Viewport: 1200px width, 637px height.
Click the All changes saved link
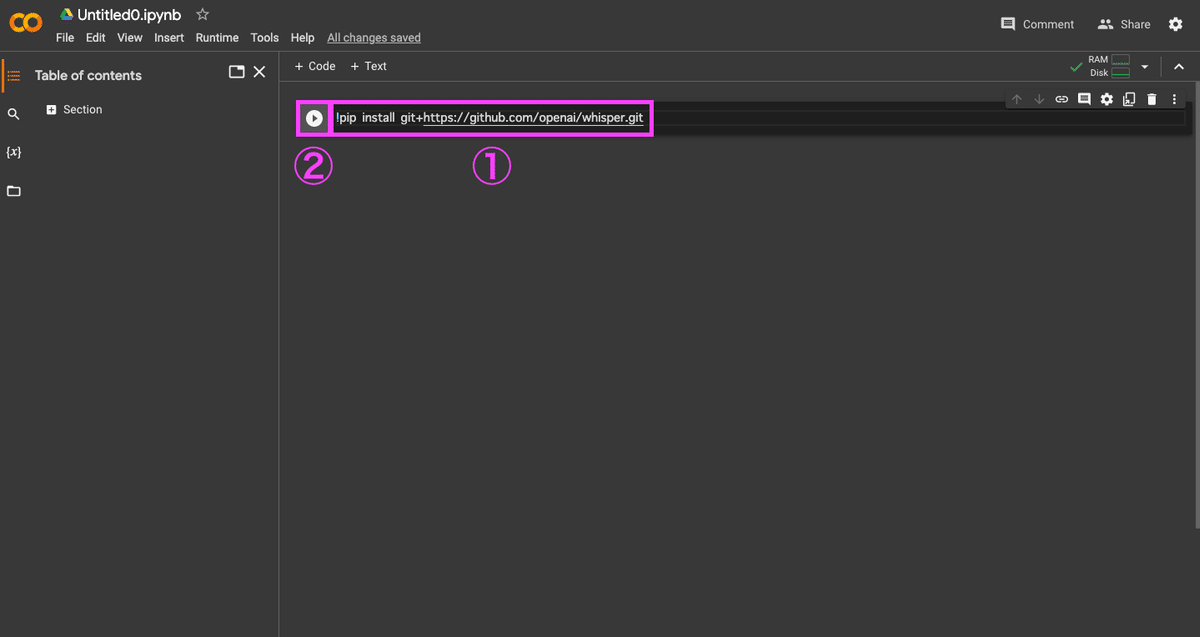coord(374,38)
